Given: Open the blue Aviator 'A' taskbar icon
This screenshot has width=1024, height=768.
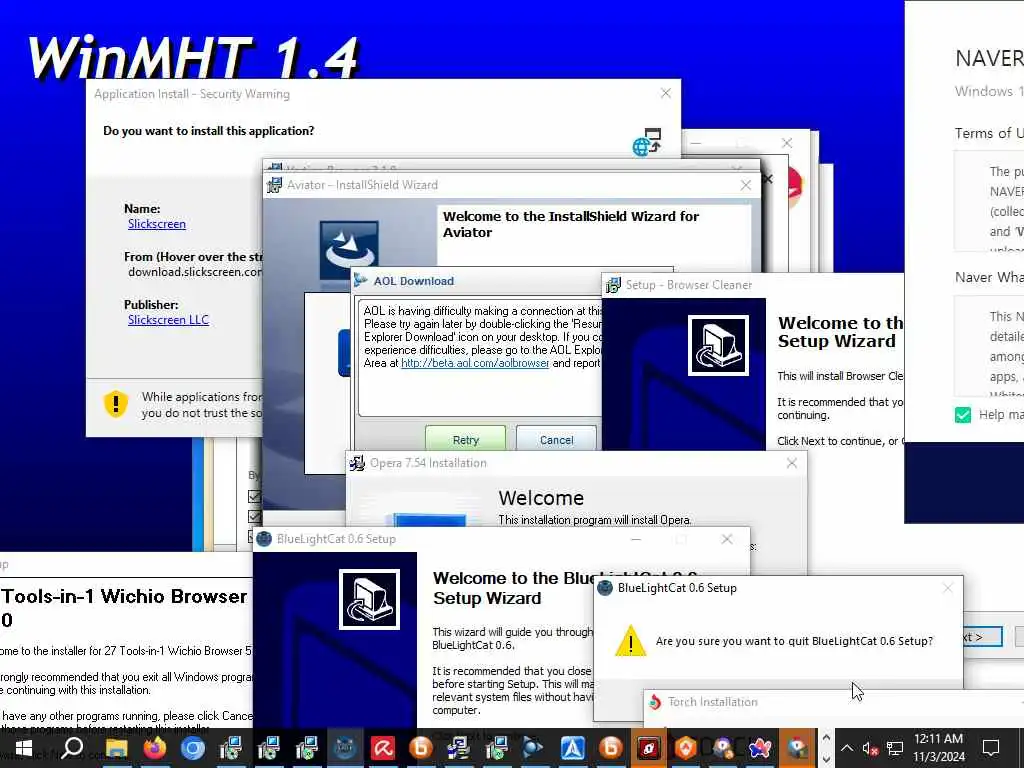Looking at the screenshot, I should [x=573, y=748].
